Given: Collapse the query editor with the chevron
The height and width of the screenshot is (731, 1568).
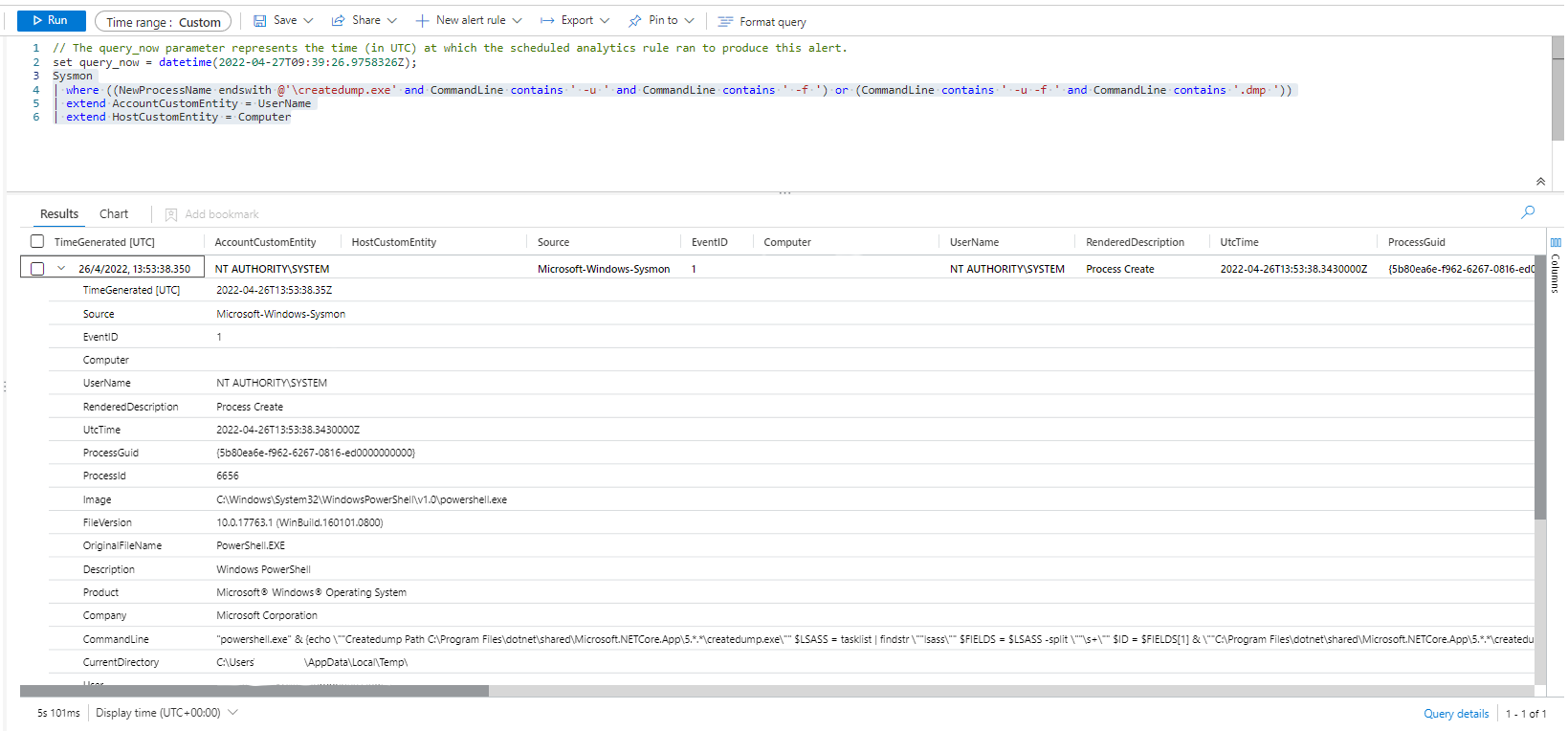Looking at the screenshot, I should 1540,182.
